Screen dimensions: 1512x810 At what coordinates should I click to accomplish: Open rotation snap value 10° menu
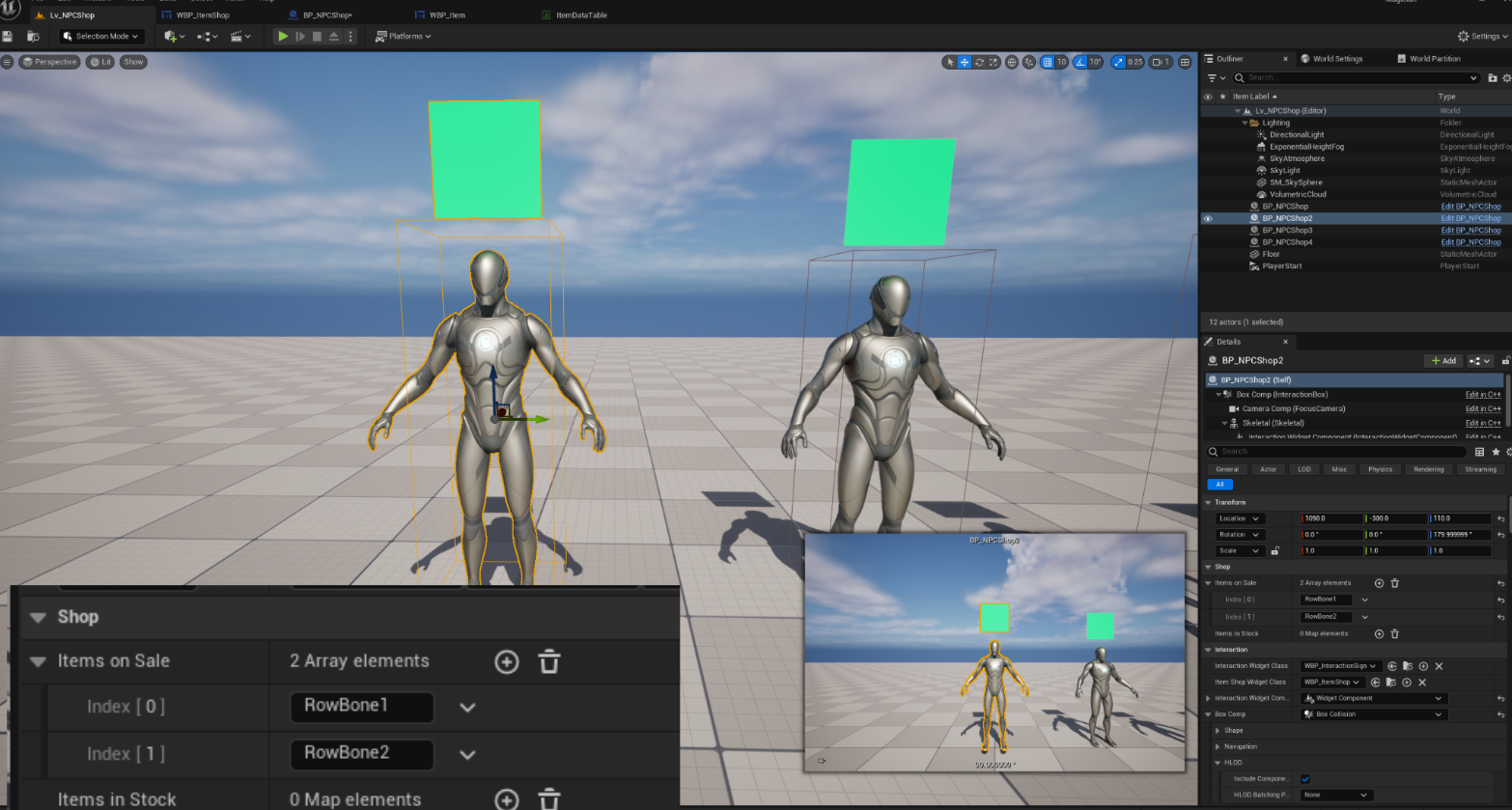coord(1095,62)
